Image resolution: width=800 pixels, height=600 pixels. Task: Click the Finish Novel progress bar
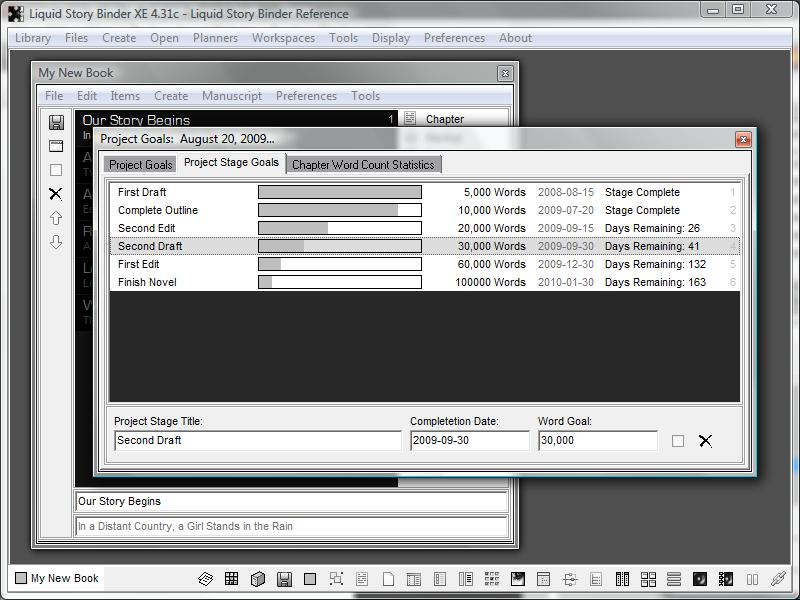coord(339,282)
